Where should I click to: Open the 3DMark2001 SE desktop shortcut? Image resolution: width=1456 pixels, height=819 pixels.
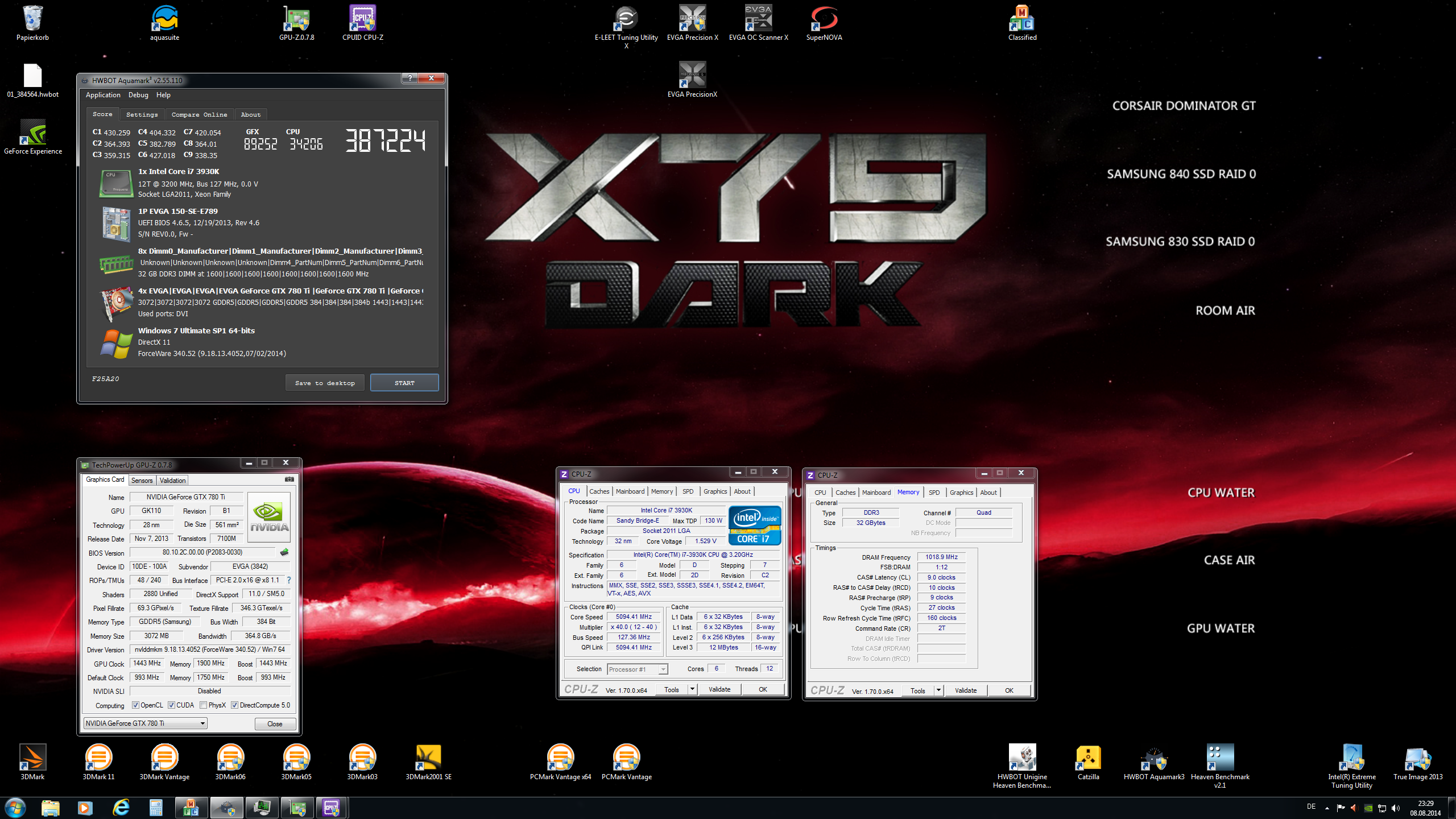pyautogui.click(x=428, y=762)
